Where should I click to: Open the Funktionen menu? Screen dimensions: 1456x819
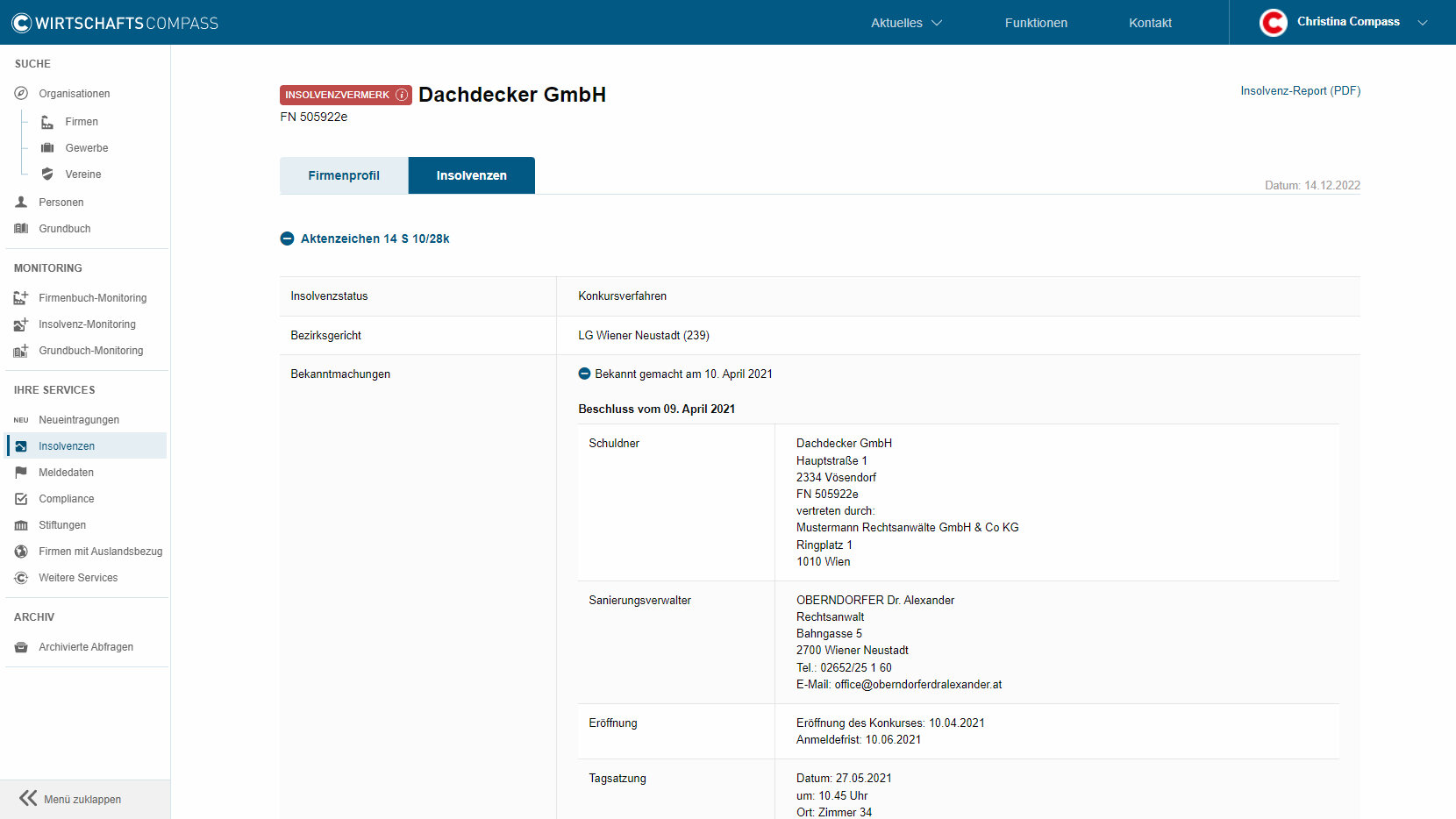[1036, 23]
